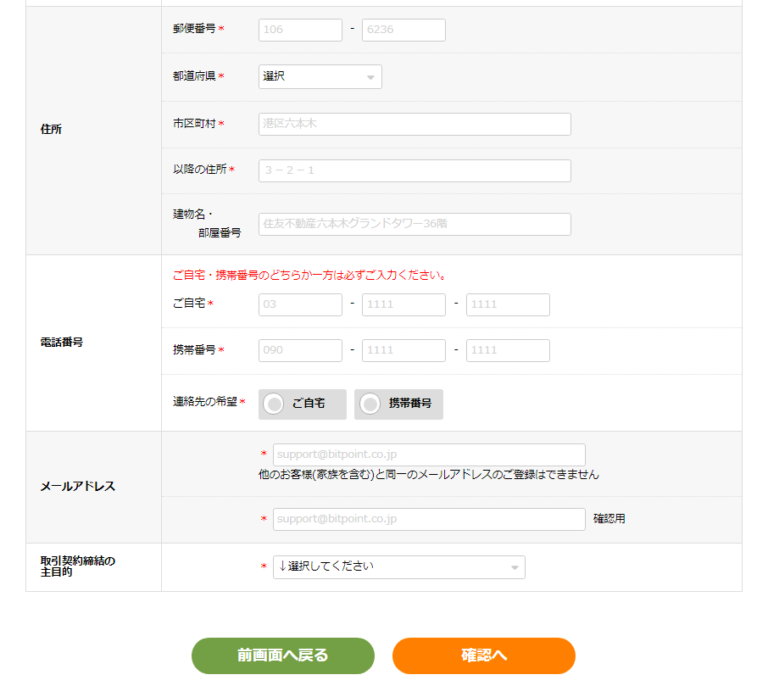Image resolution: width=768 pixels, height=686 pixels.
Task: Click the arrow on the 都道府県 select box
Action: (x=370, y=78)
